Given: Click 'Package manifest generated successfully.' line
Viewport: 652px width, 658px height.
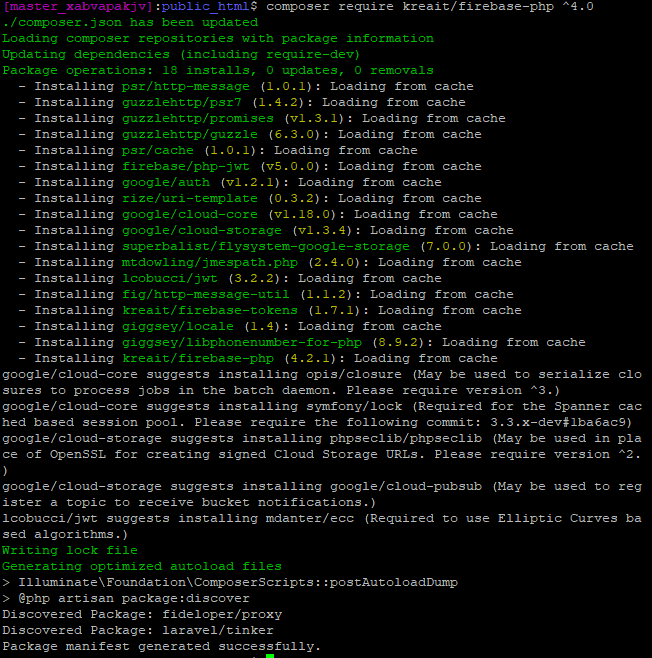Looking at the screenshot, I should coord(162,646).
